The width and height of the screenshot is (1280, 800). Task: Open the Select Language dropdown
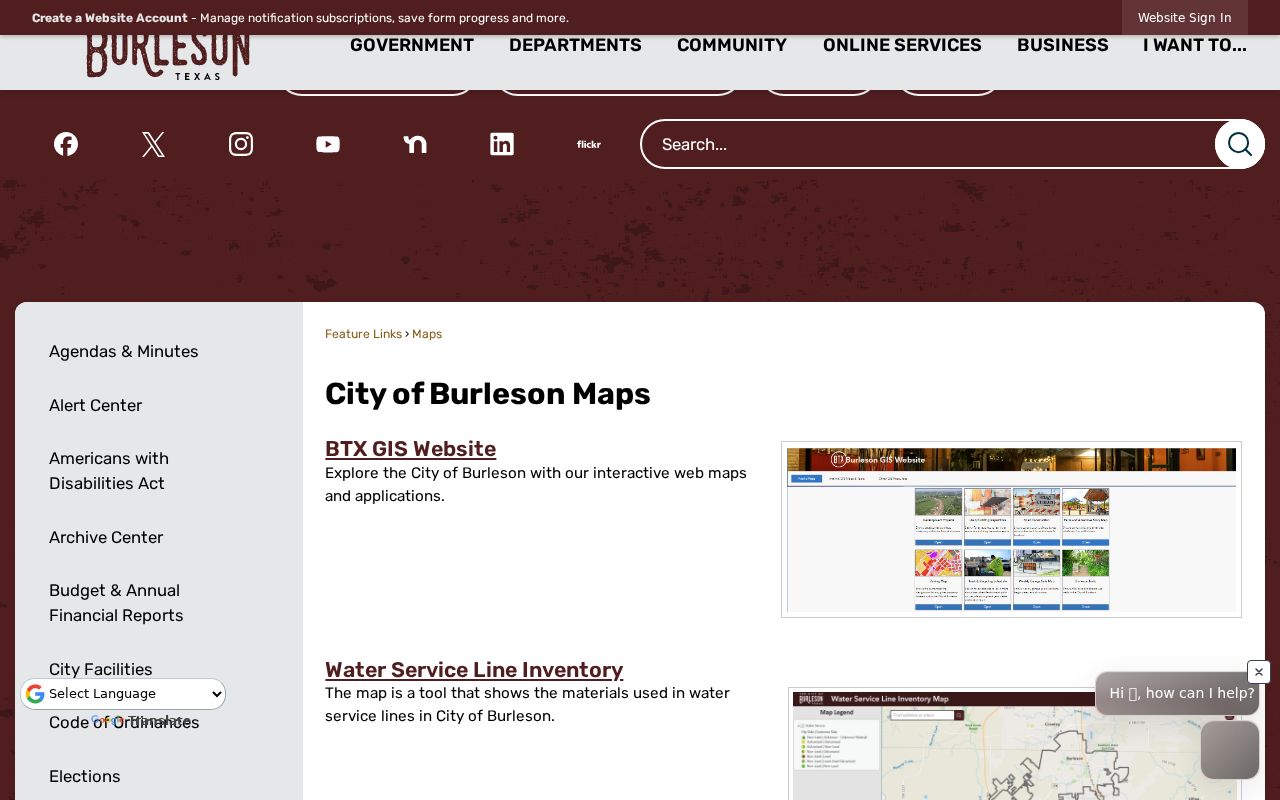click(x=124, y=694)
